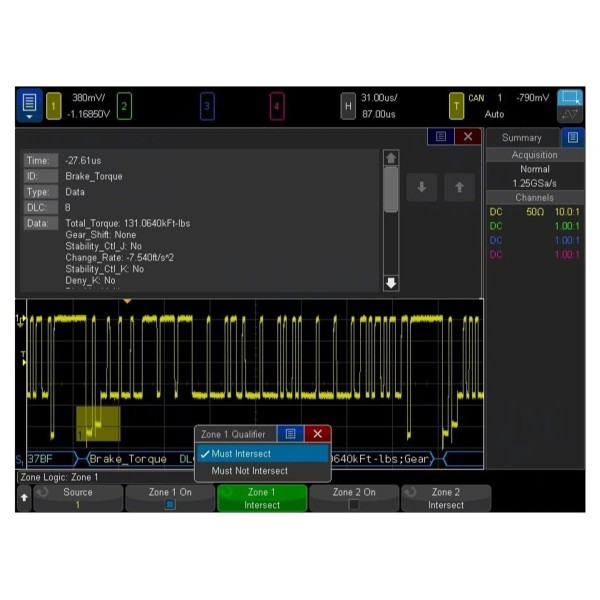Toggle the Zone 1 On checkbox
Viewport: 600px width, 600px height.
point(169,505)
